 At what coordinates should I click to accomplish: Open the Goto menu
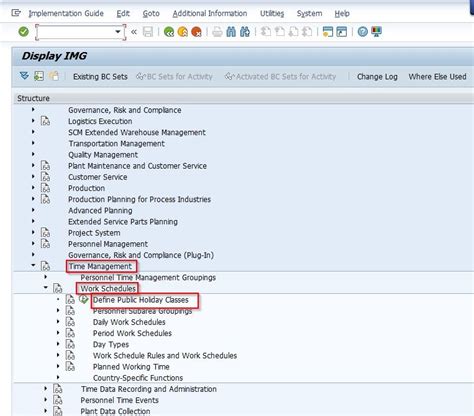tap(151, 13)
